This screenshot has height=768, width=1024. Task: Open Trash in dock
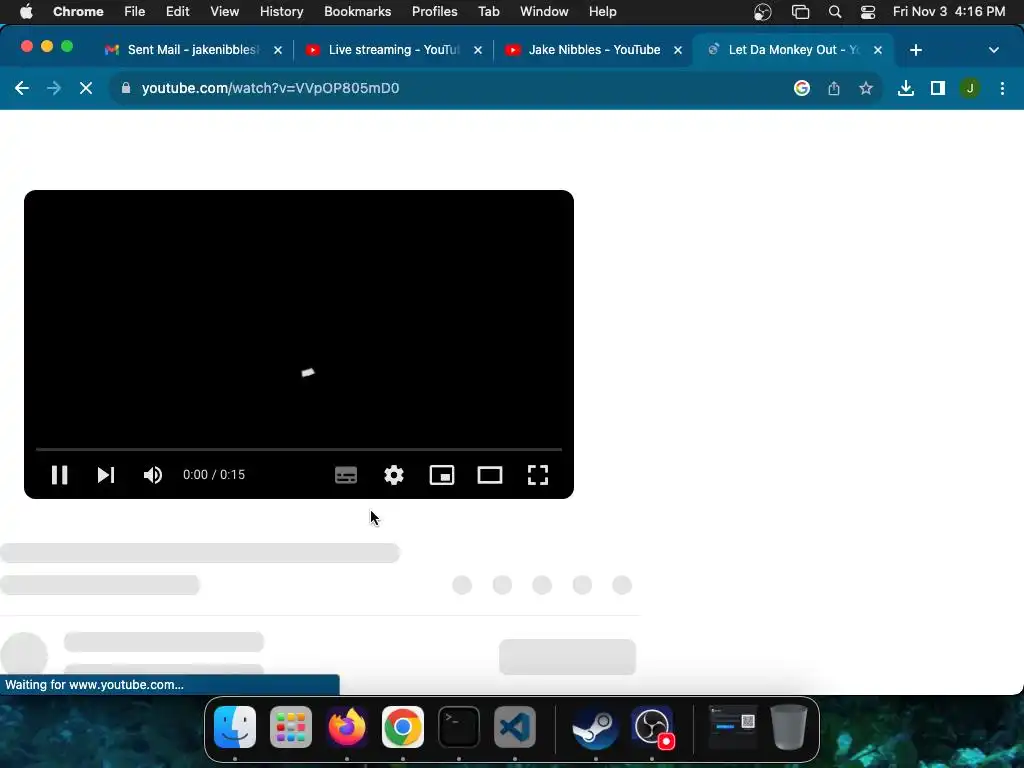pyautogui.click(x=789, y=727)
